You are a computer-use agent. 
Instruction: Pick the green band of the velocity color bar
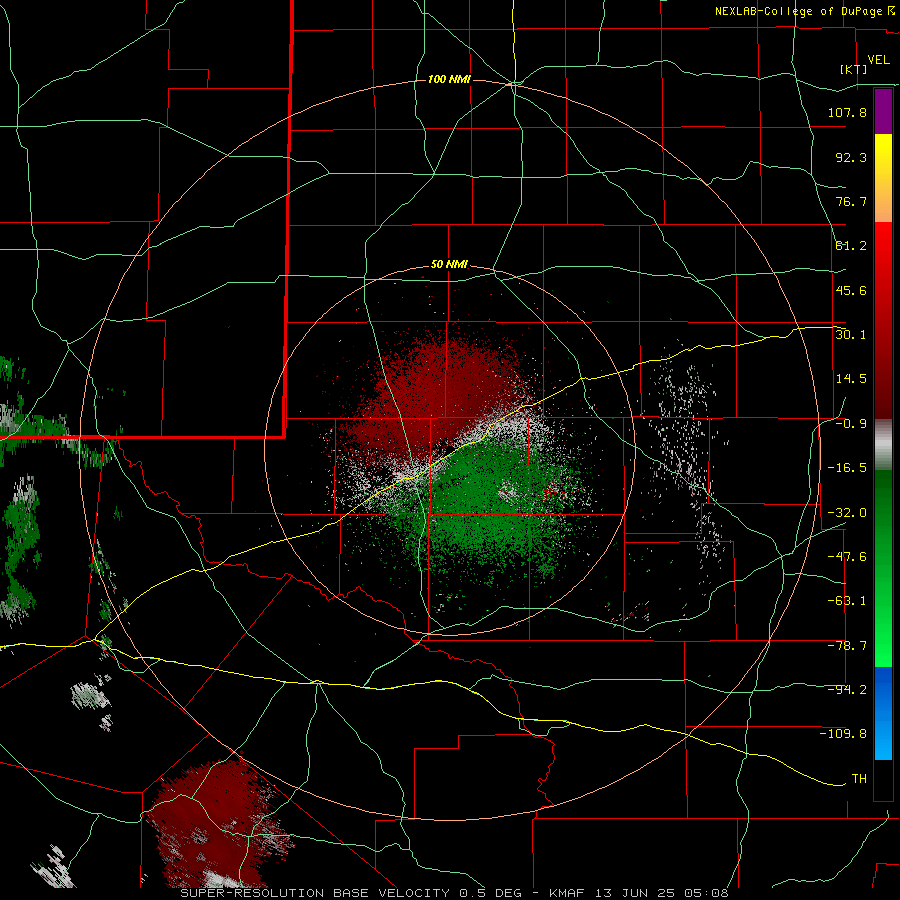click(x=883, y=568)
